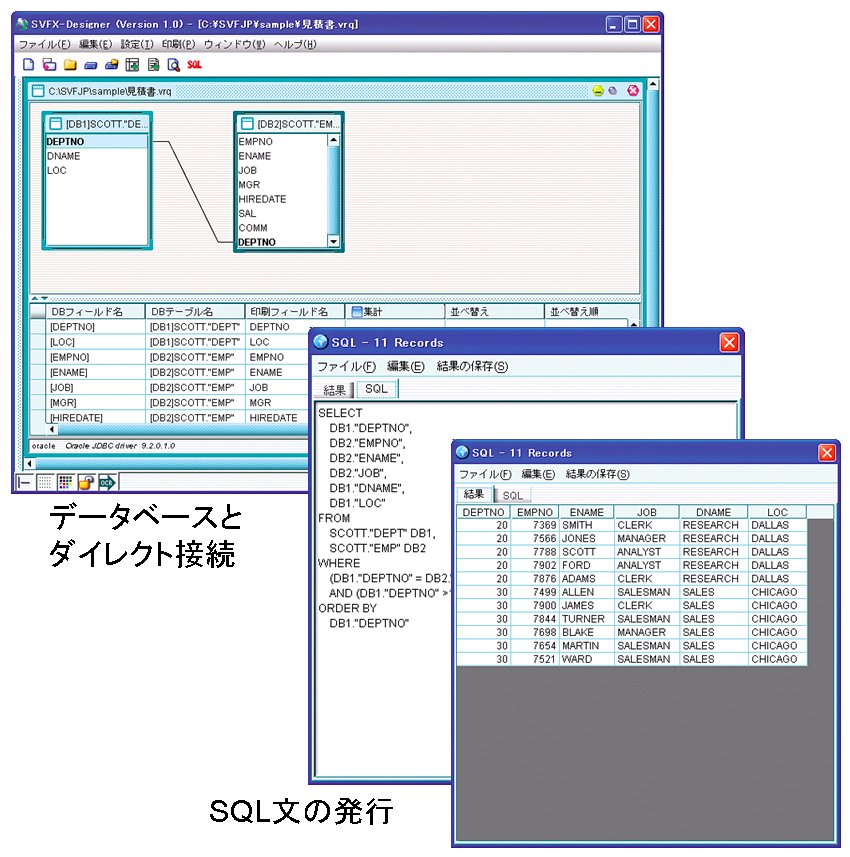This screenshot has height=857, width=850.
Task: Open the color palette grid icon
Action: click(65, 482)
